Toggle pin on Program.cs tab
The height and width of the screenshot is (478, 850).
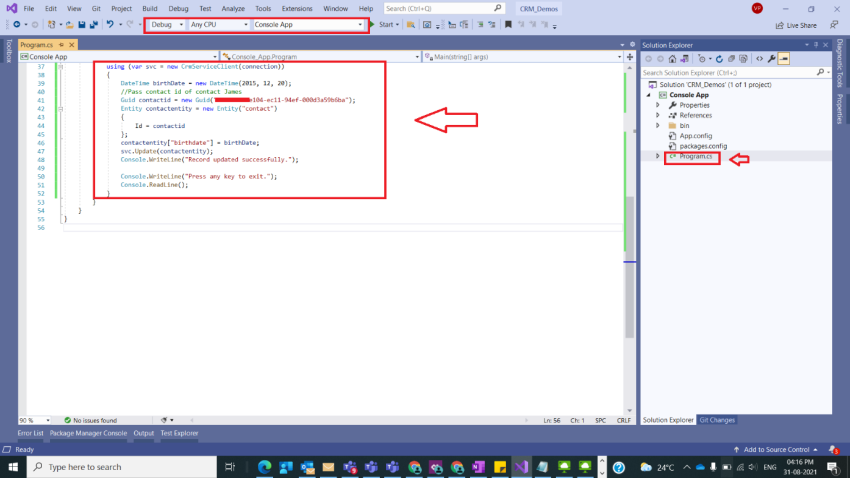(61, 44)
